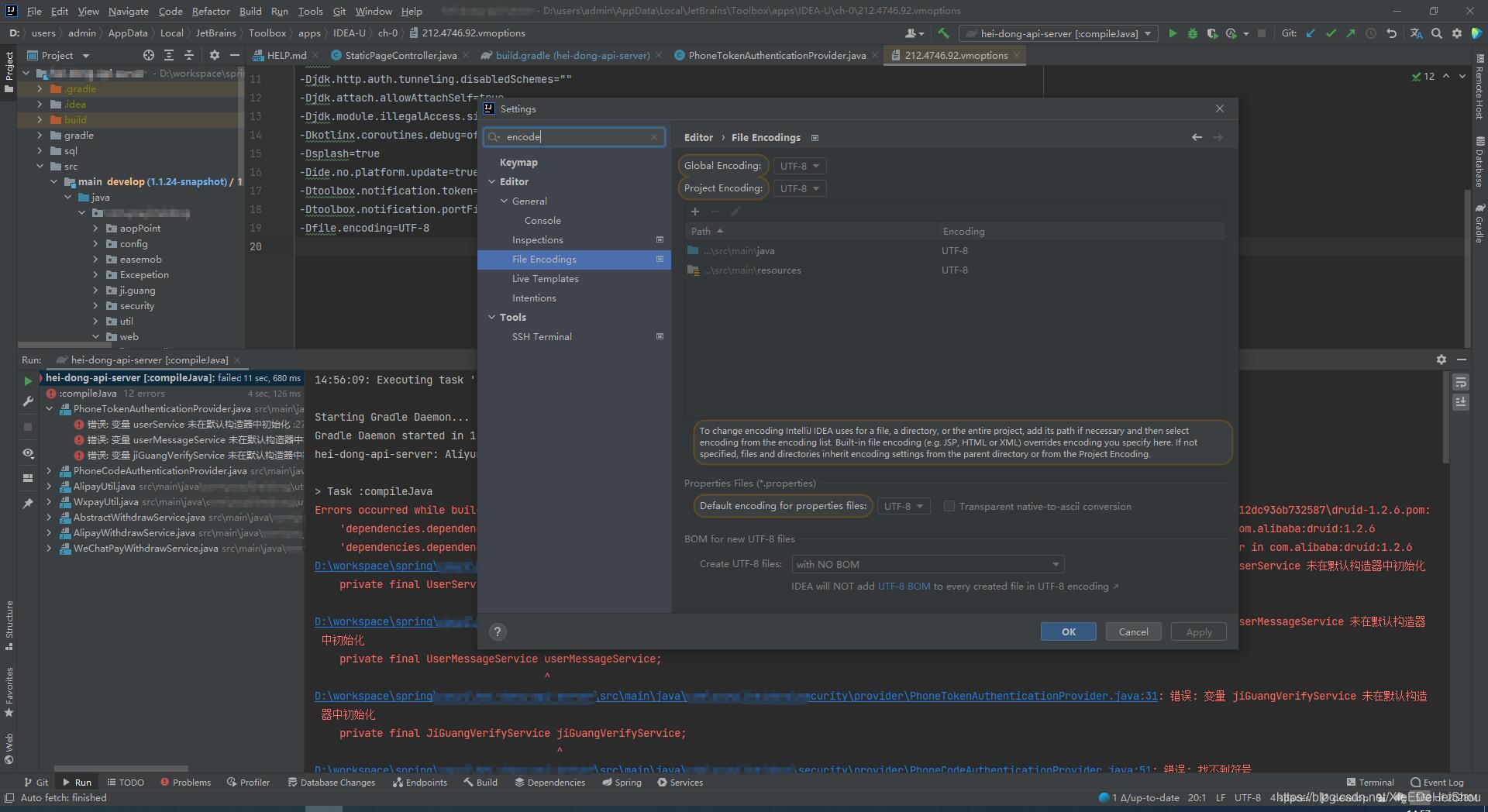Open the Structure tool window
Image resolution: width=1488 pixels, height=812 pixels.
tap(9, 624)
